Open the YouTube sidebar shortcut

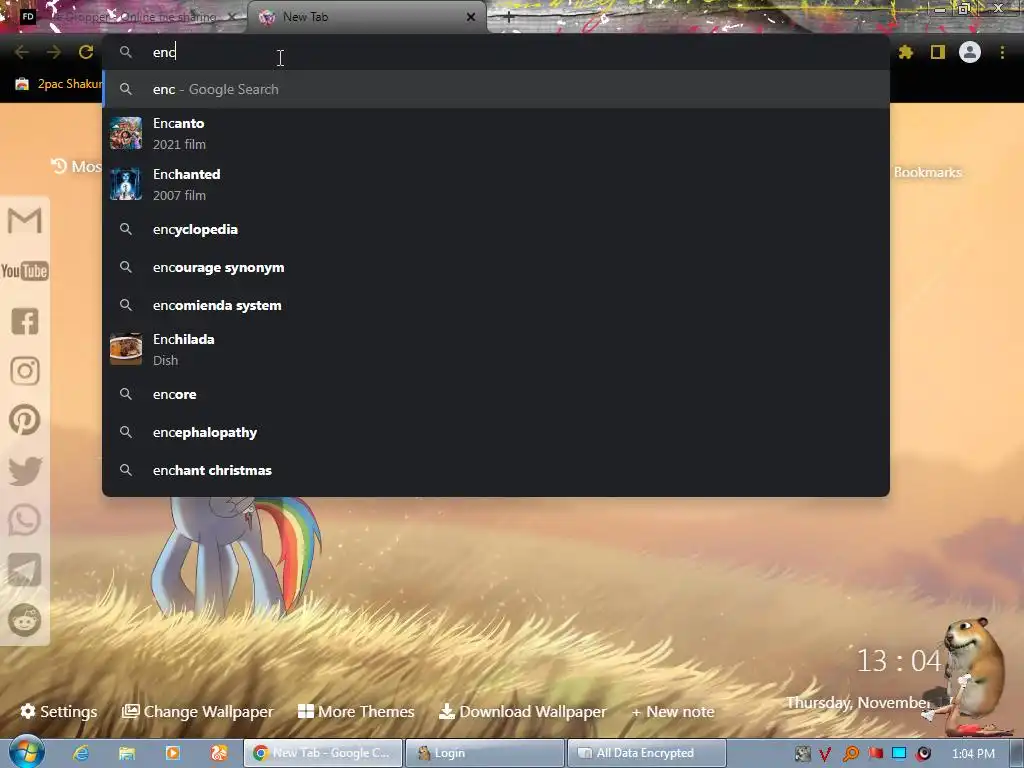(25, 271)
